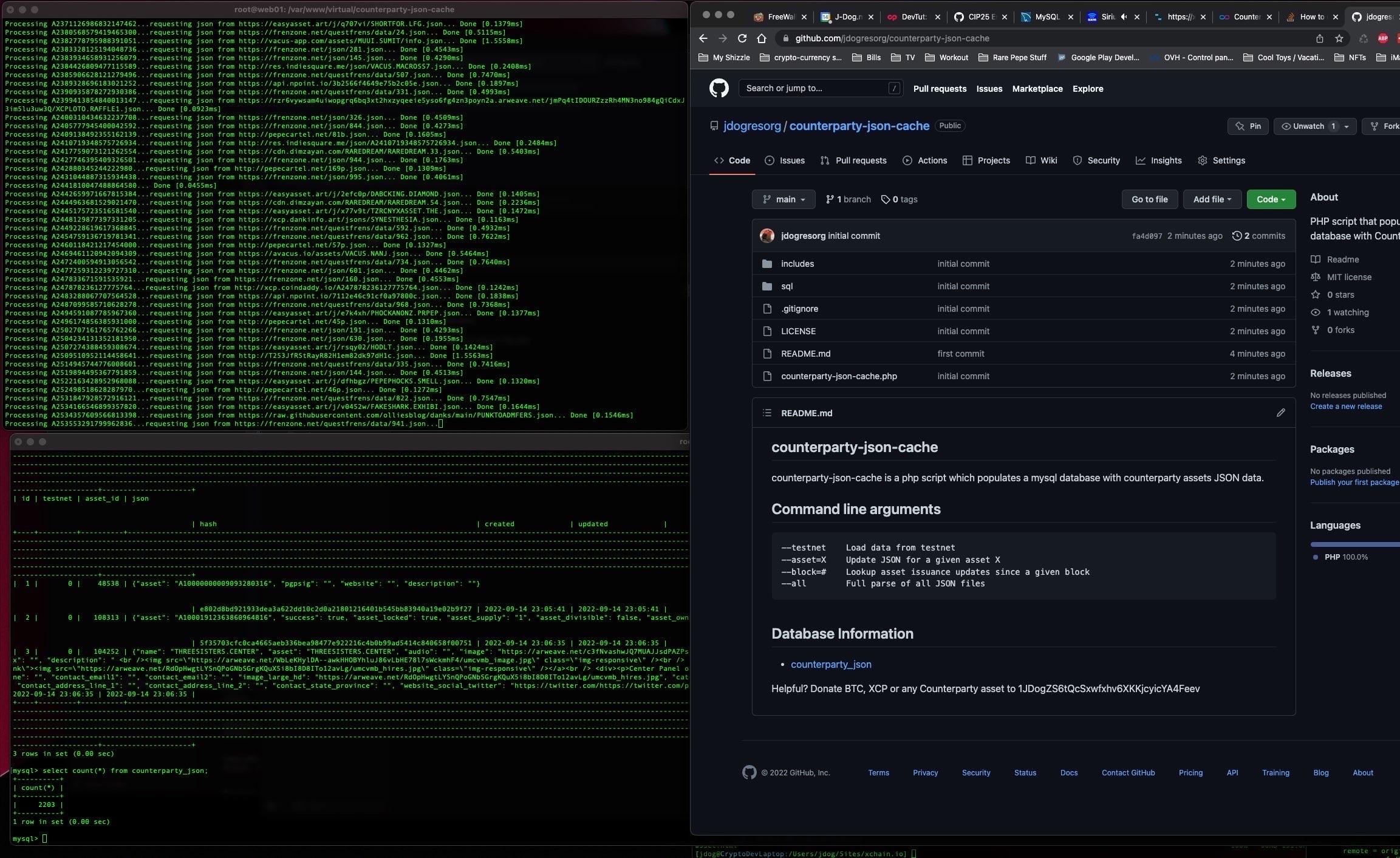Image resolution: width=1400 pixels, height=858 pixels.
Task: Click the Terms footer link
Action: 878,773
